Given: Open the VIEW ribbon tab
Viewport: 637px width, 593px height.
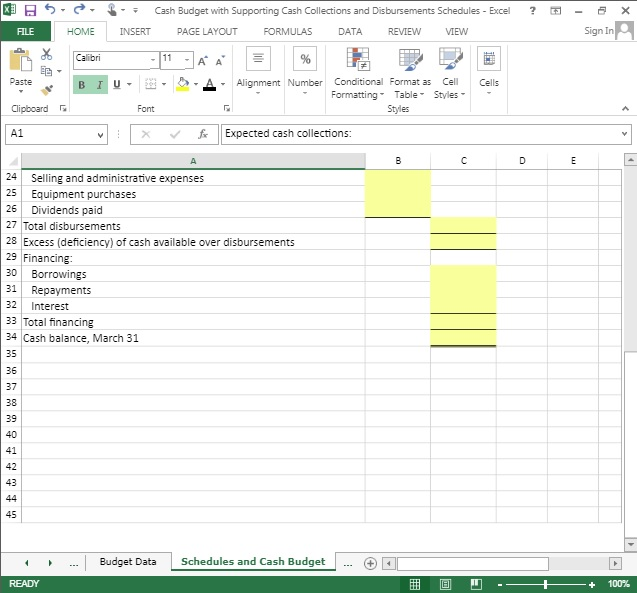Looking at the screenshot, I should (457, 32).
